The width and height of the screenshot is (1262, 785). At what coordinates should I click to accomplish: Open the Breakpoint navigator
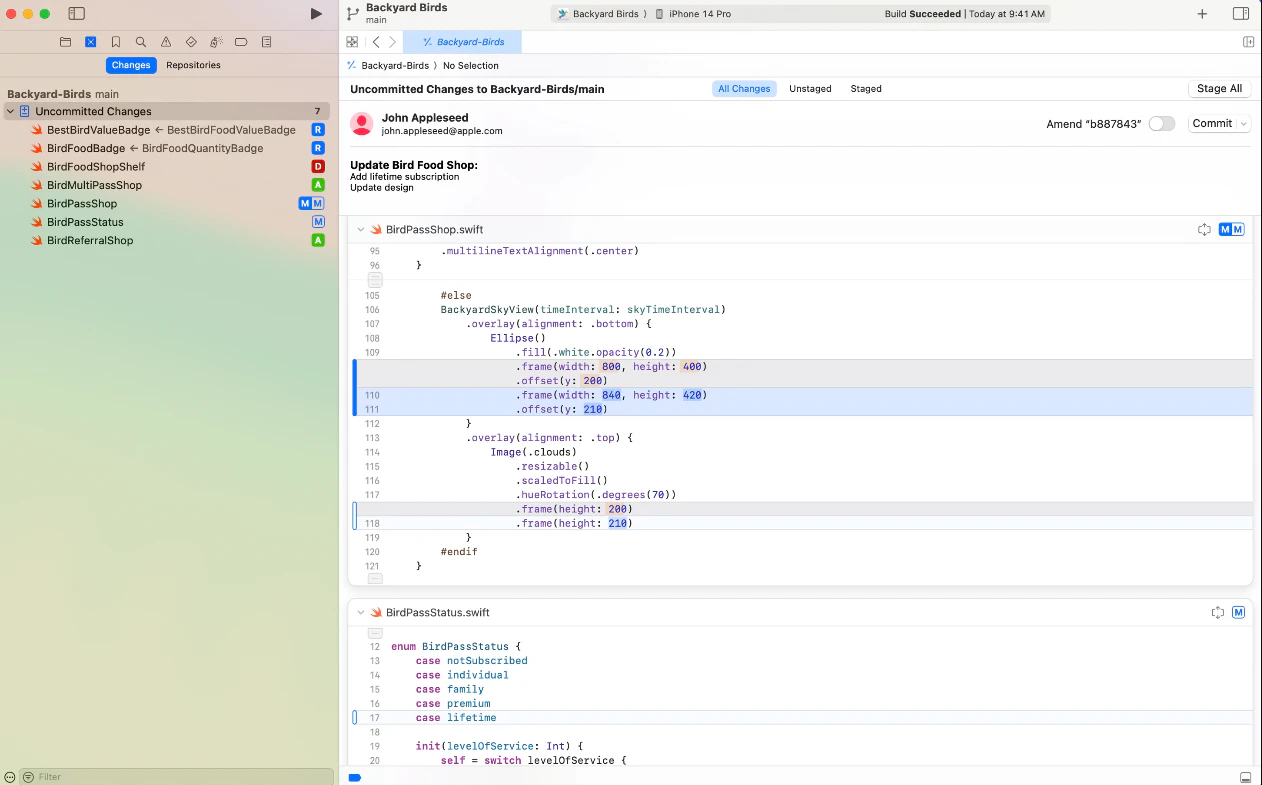(x=241, y=42)
